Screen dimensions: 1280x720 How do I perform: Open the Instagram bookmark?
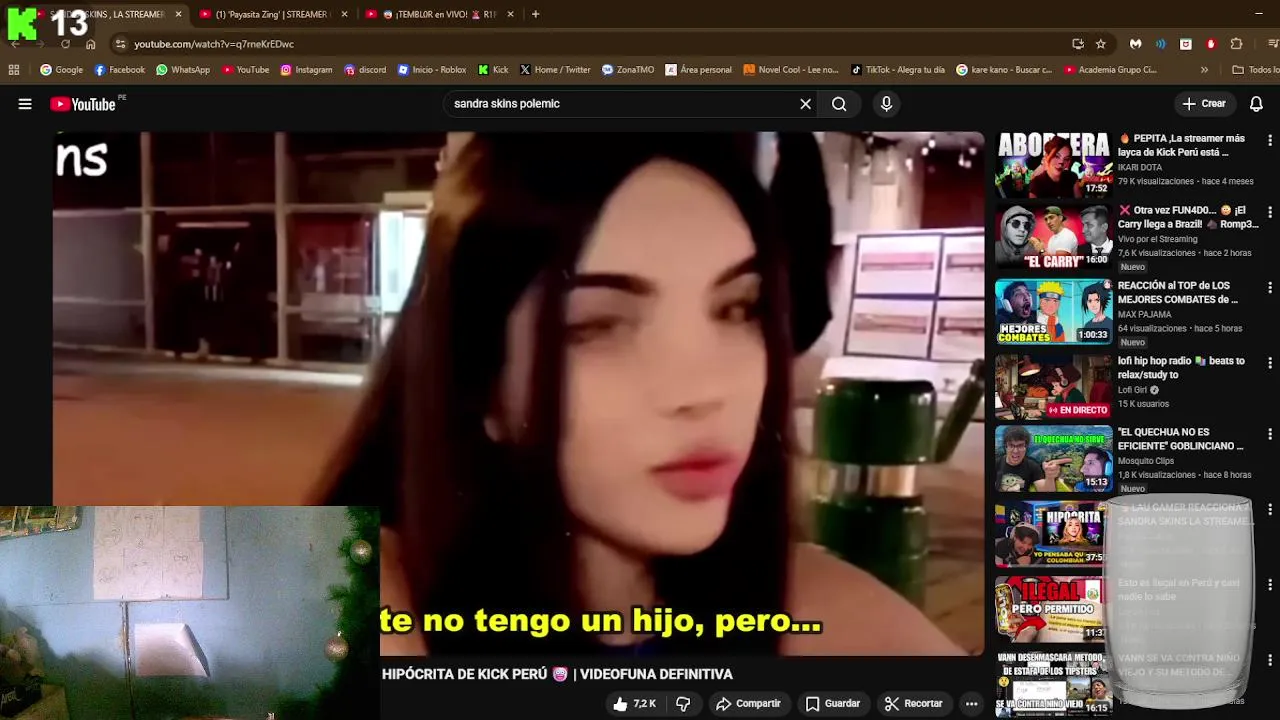pos(306,70)
